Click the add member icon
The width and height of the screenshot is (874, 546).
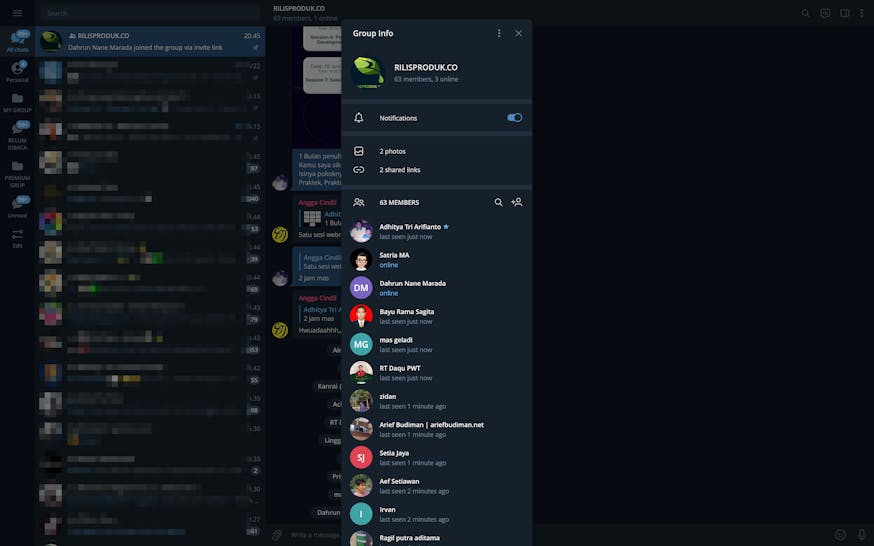pos(516,202)
